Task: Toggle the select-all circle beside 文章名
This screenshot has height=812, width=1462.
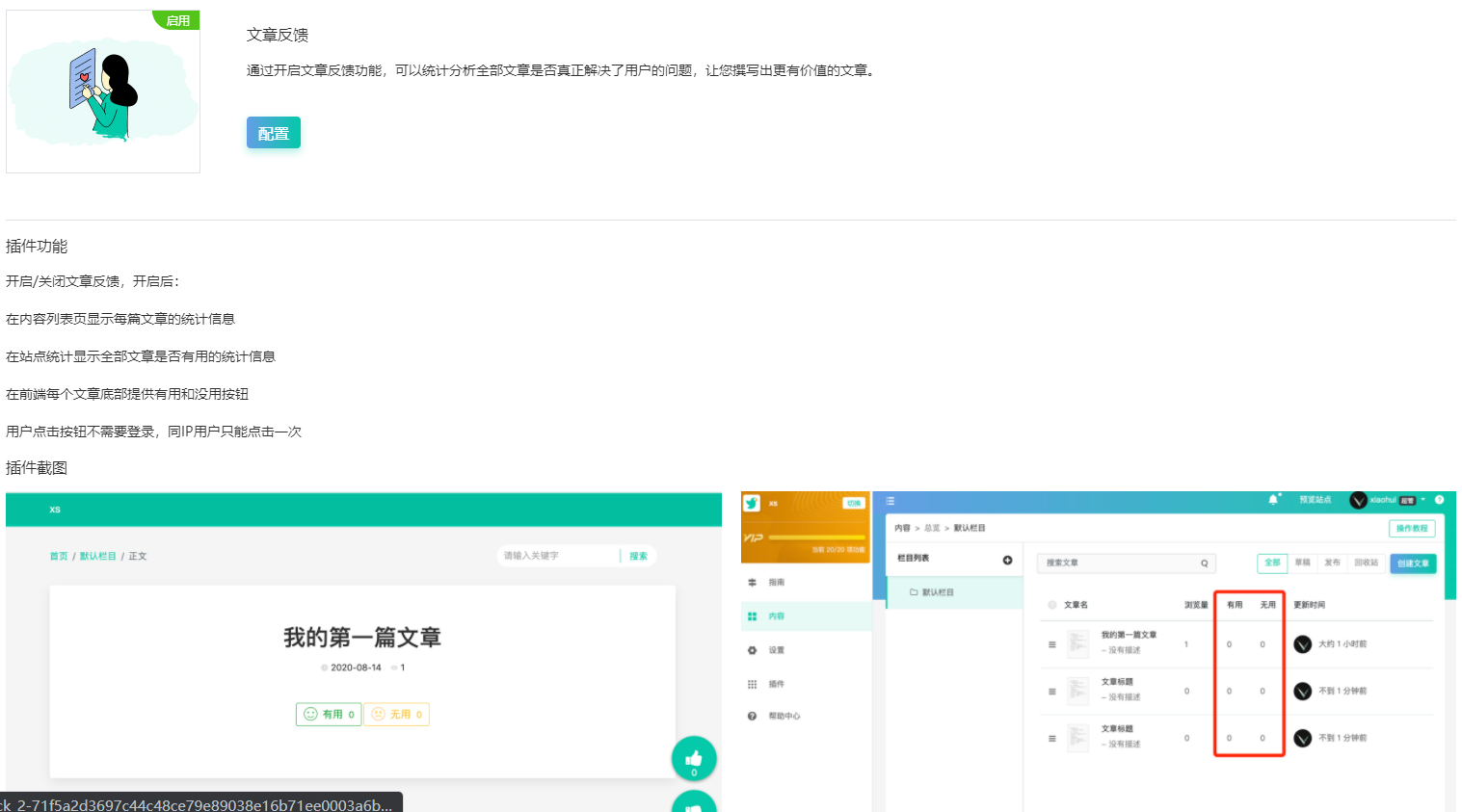Action: tap(1051, 605)
